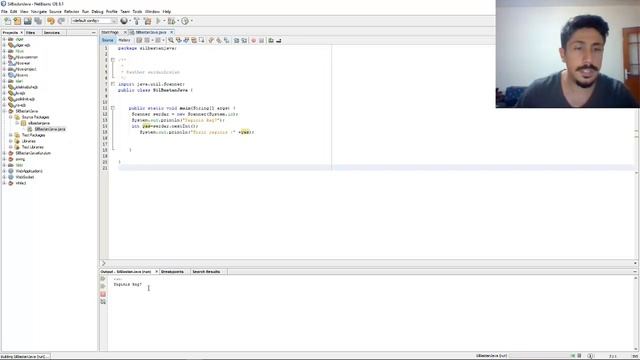Click the Output panel vertical scrollbar
The image size is (640, 360).
636,313
